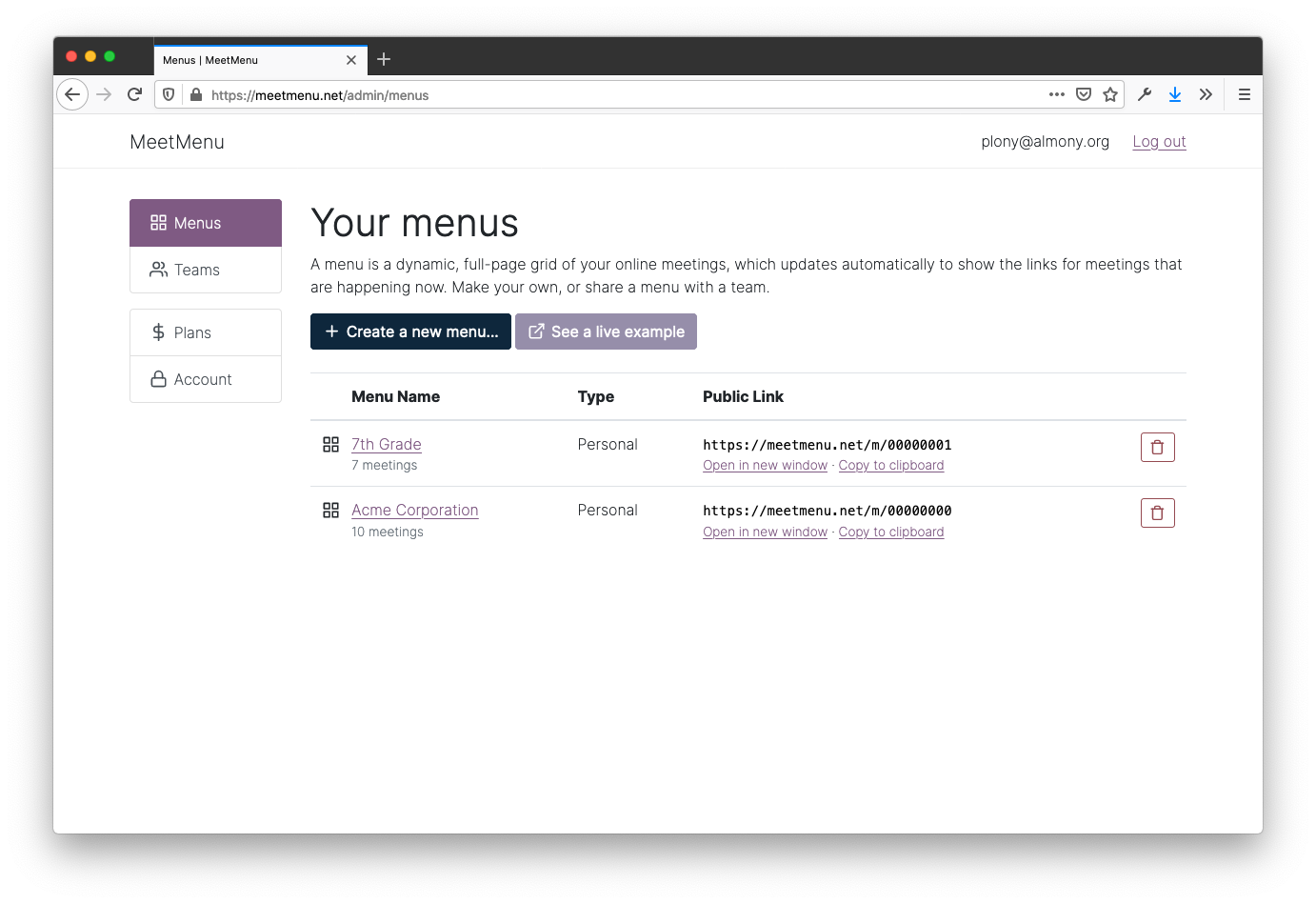Open See a live example
The image size is (1316, 904).
606,331
